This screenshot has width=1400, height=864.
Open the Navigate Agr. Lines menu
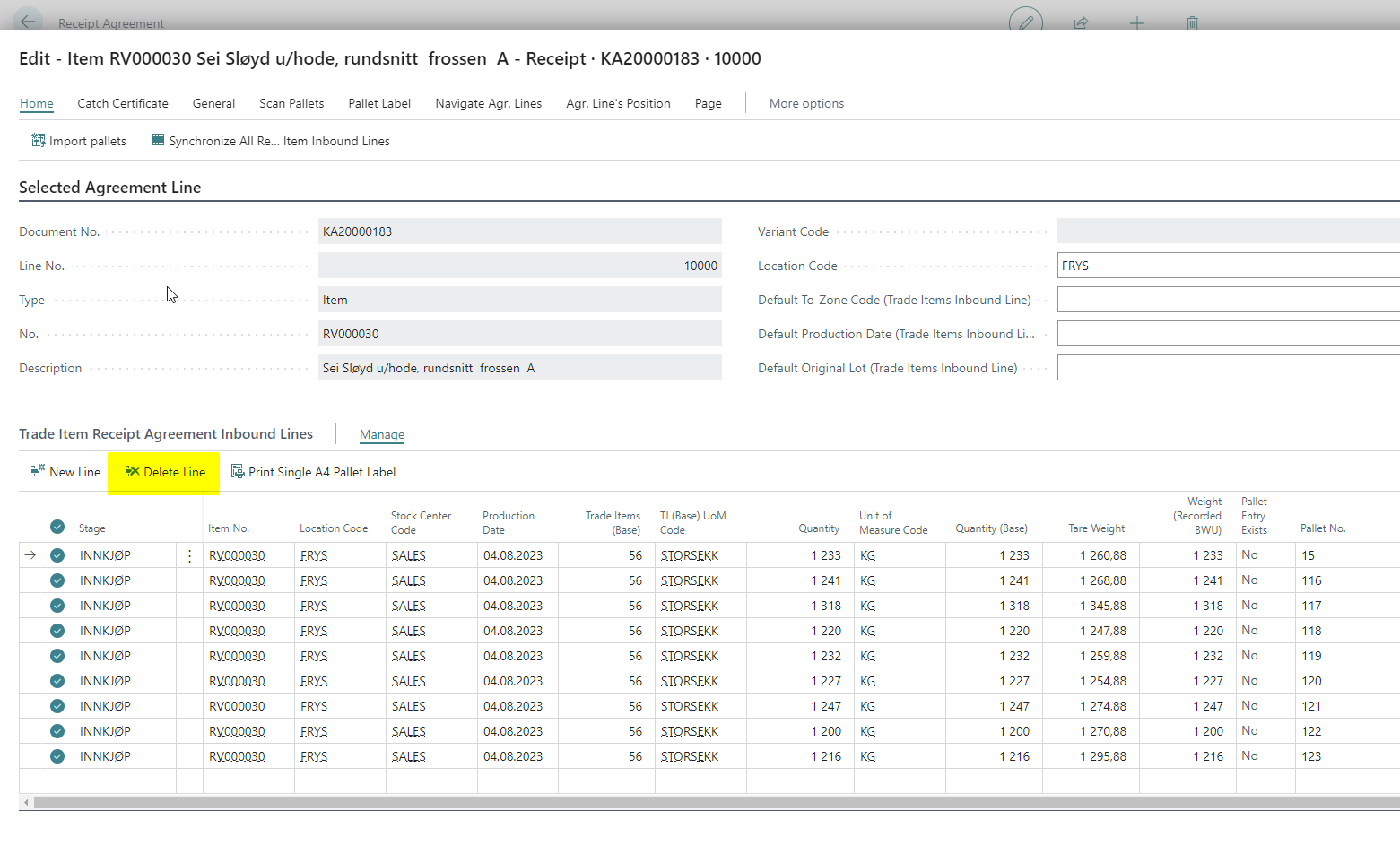pos(489,103)
